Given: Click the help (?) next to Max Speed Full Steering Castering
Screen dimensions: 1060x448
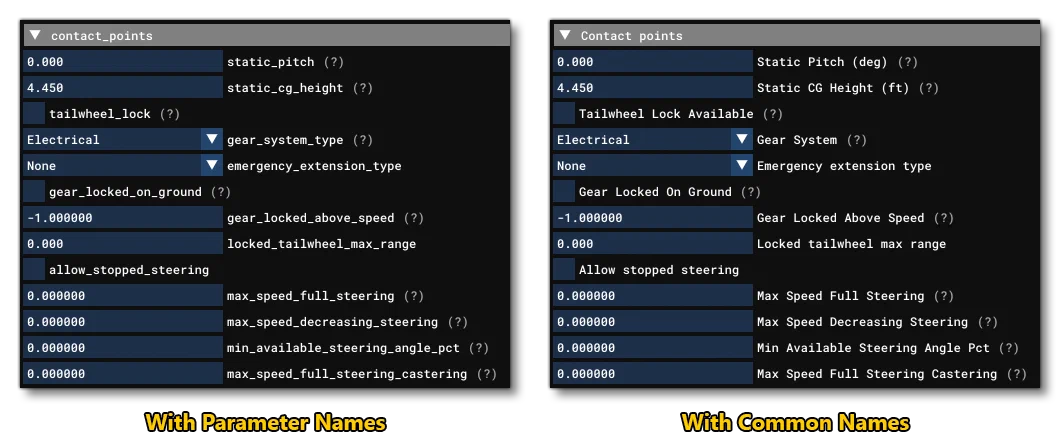Looking at the screenshot, I should (x=1017, y=374).
